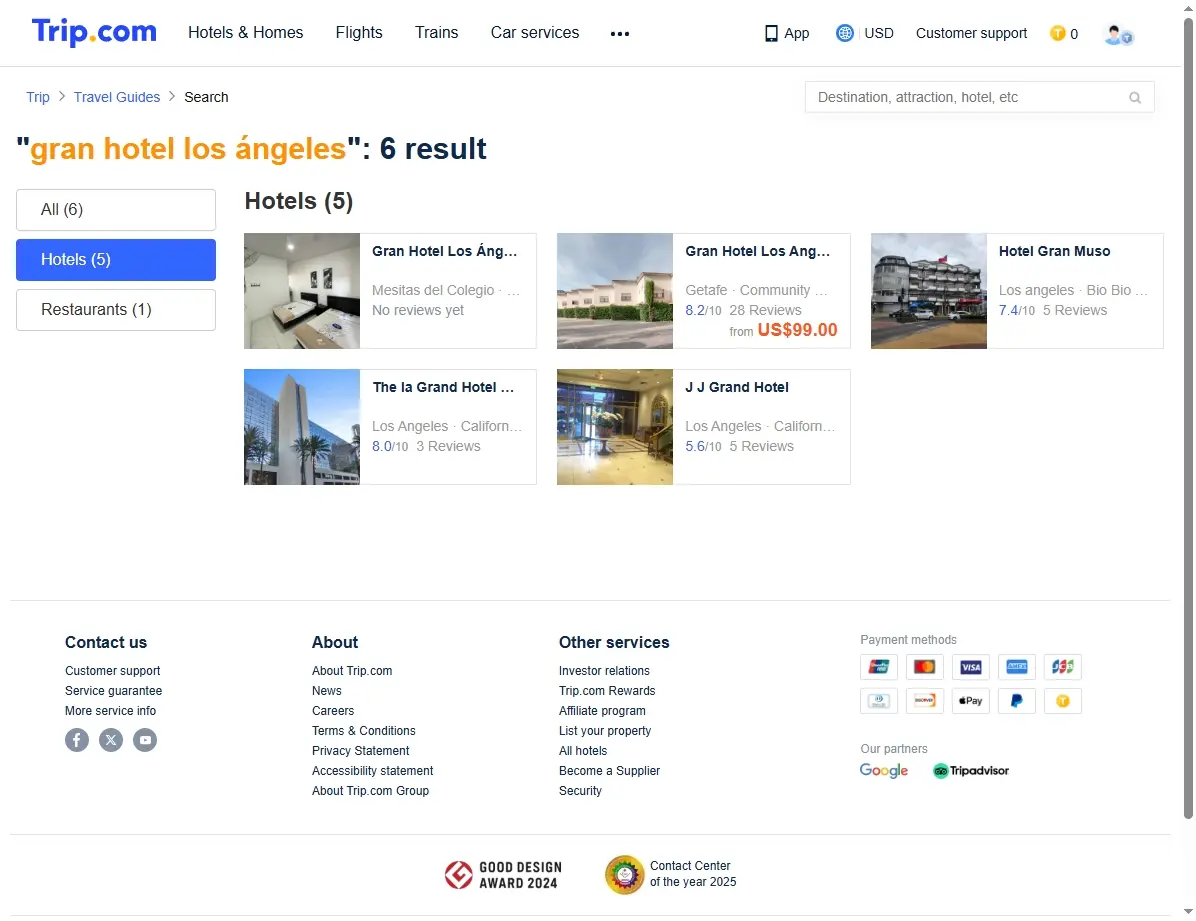
Task: Open the Trip Coins icon
Action: (x=1057, y=34)
